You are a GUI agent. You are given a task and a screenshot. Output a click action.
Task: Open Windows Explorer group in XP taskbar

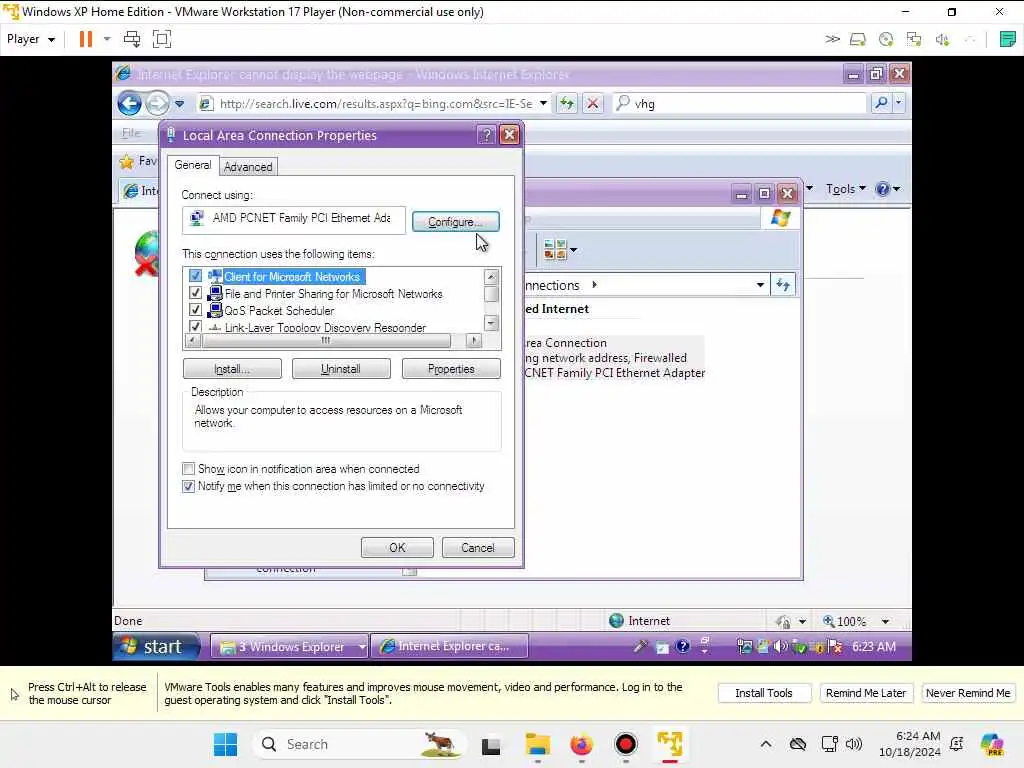(x=289, y=647)
